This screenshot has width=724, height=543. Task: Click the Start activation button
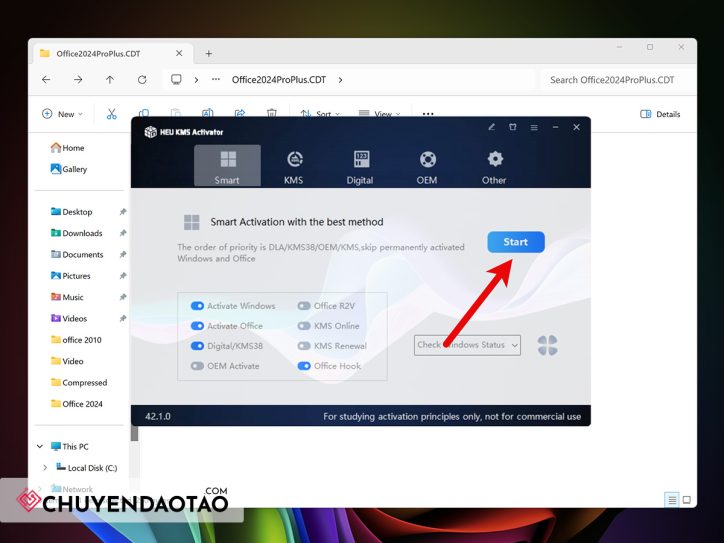click(516, 242)
